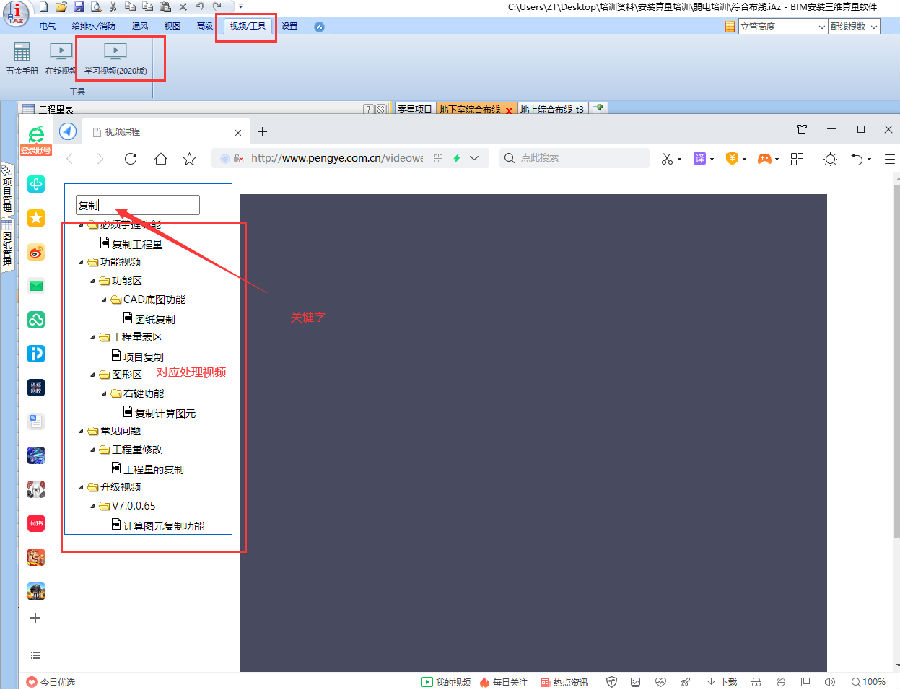Bookmark the page with the star icon
Viewport: 900px width, 689px height.
[189, 158]
